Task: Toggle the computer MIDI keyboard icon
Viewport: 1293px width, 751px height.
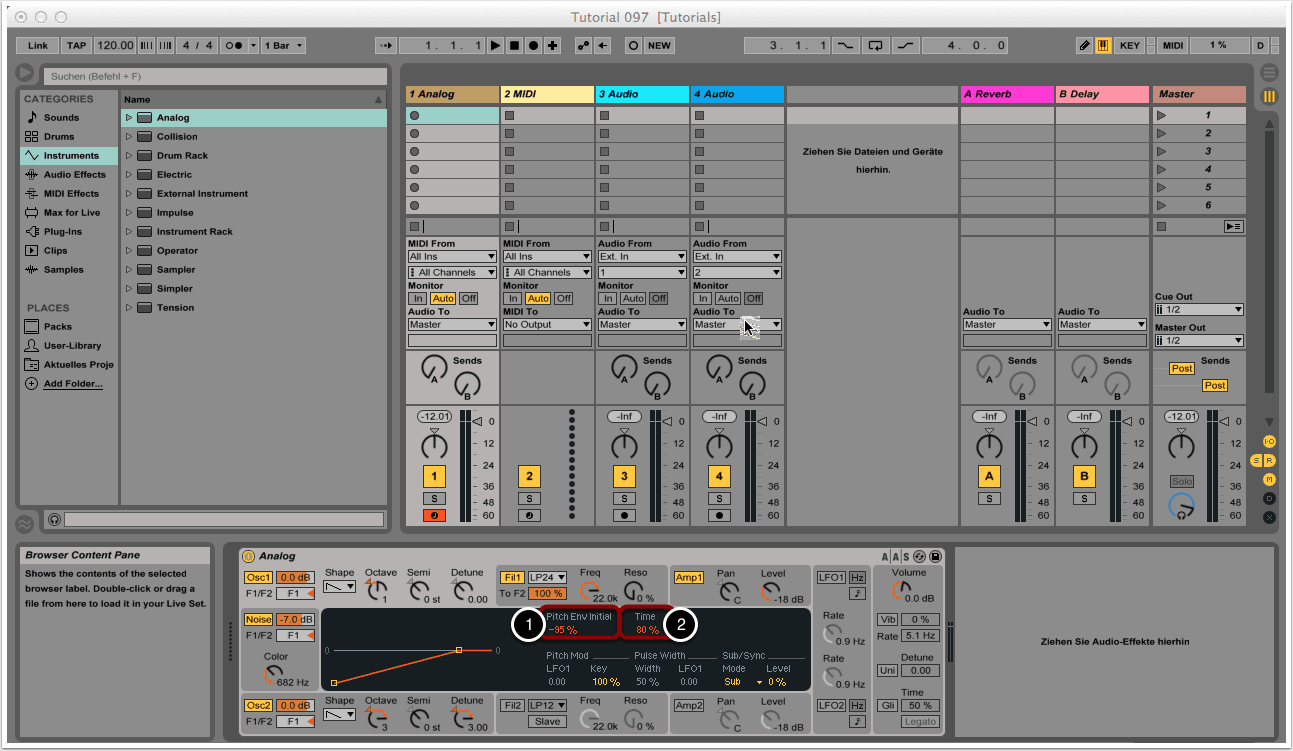Action: (1103, 45)
